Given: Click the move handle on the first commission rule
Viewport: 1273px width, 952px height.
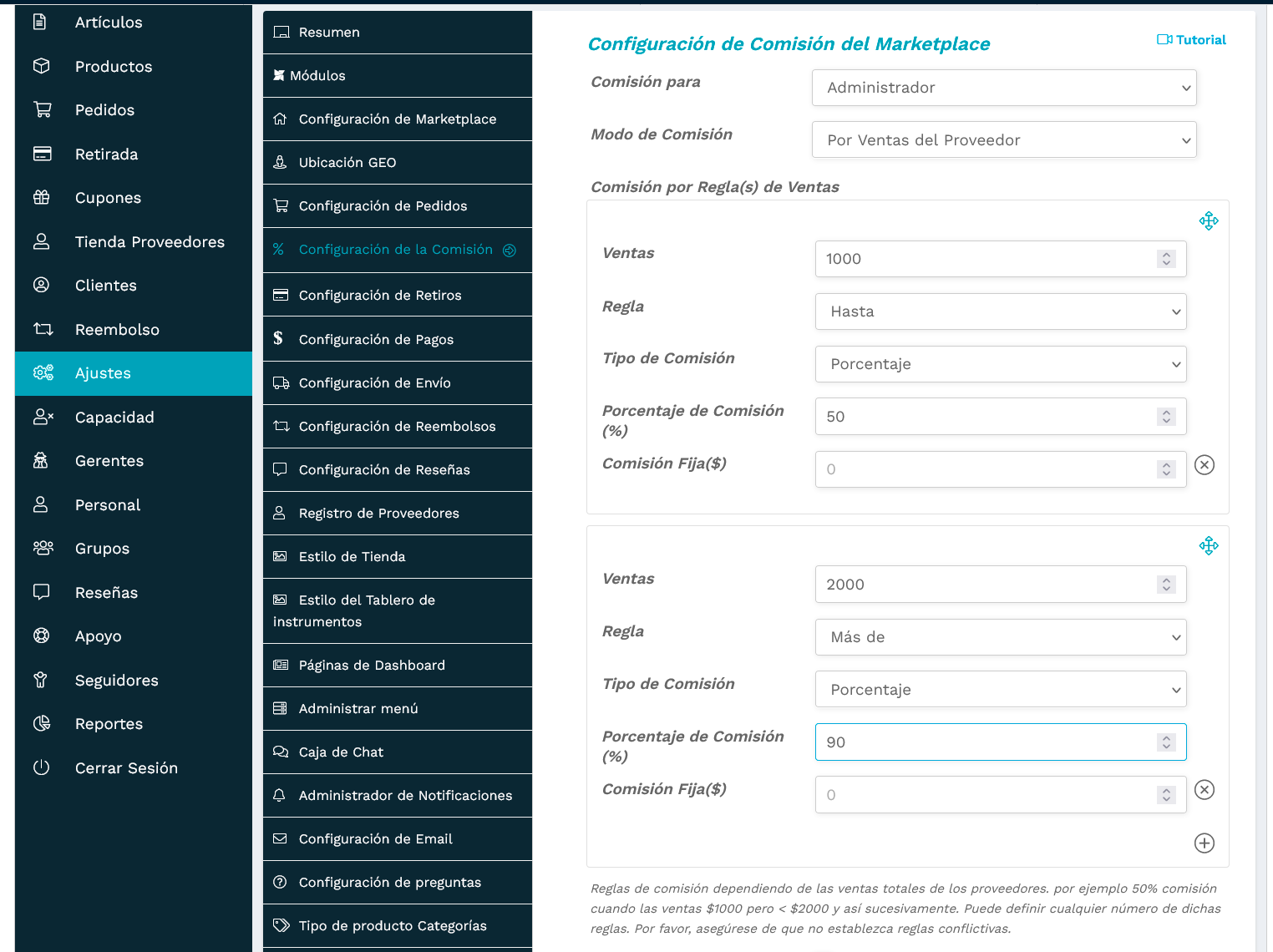Looking at the screenshot, I should click(x=1209, y=220).
